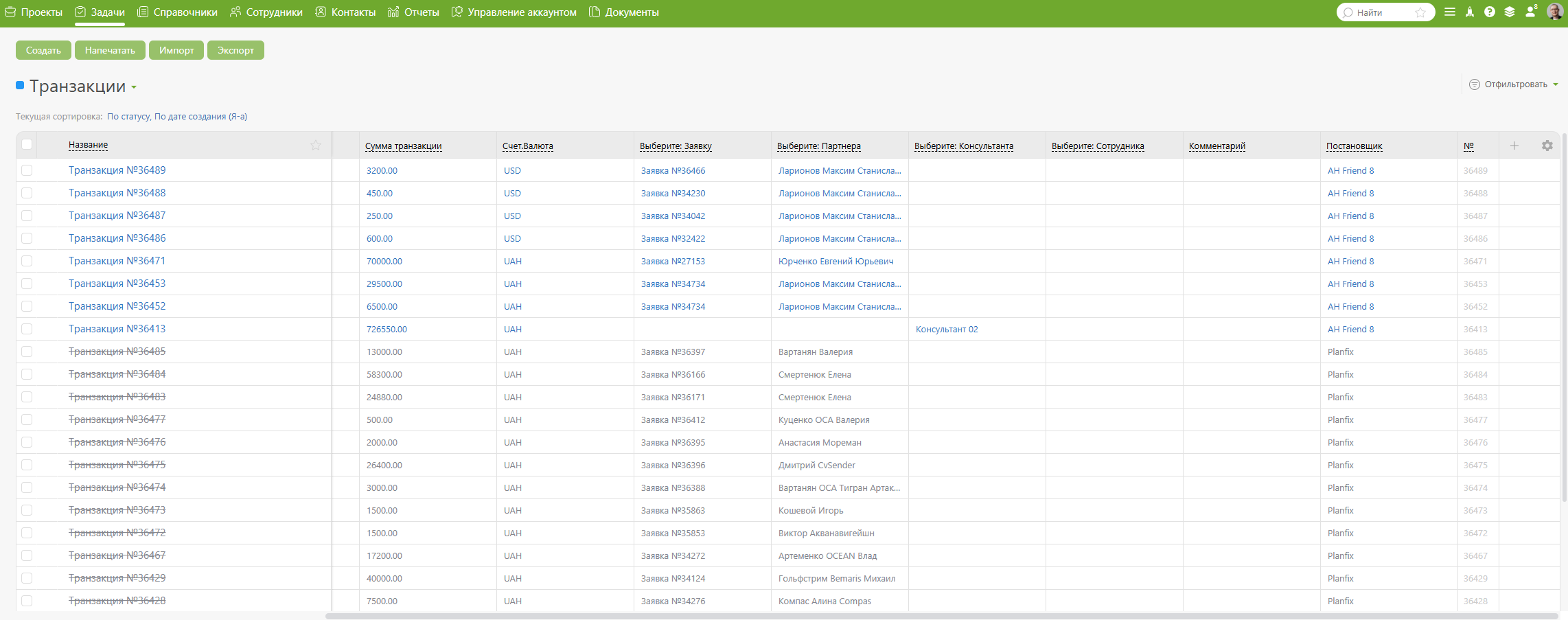Click the Создать button

43,50
